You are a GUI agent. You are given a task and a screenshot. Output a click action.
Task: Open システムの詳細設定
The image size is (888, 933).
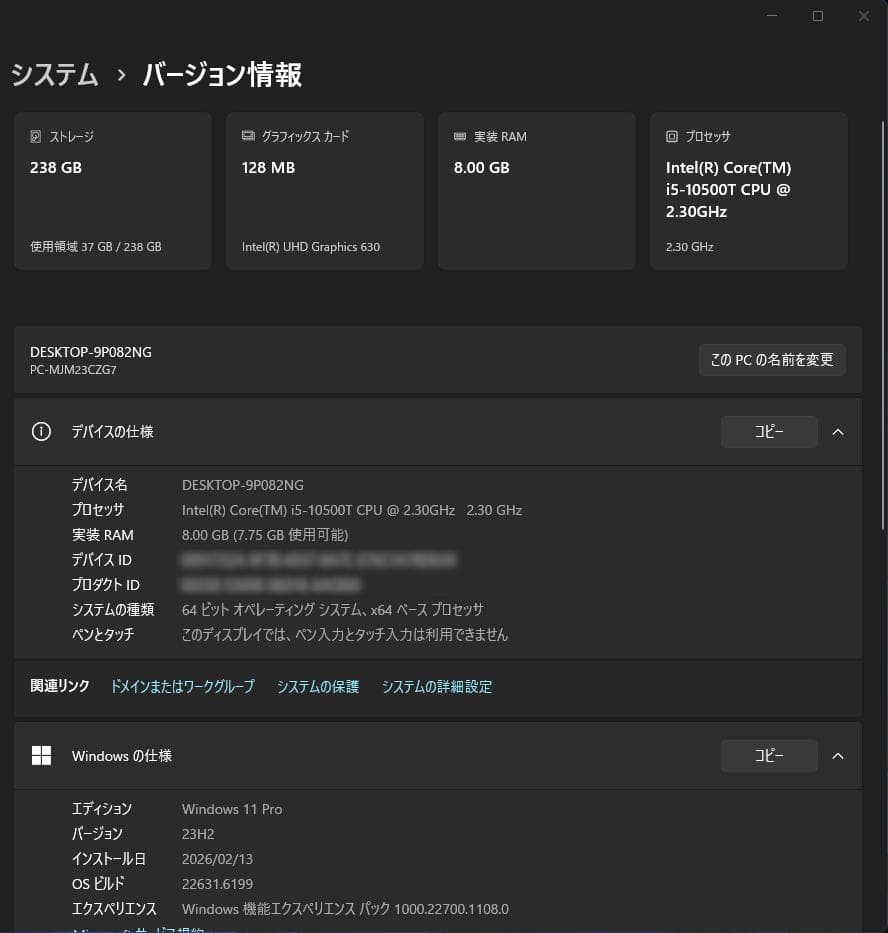[x=437, y=687]
